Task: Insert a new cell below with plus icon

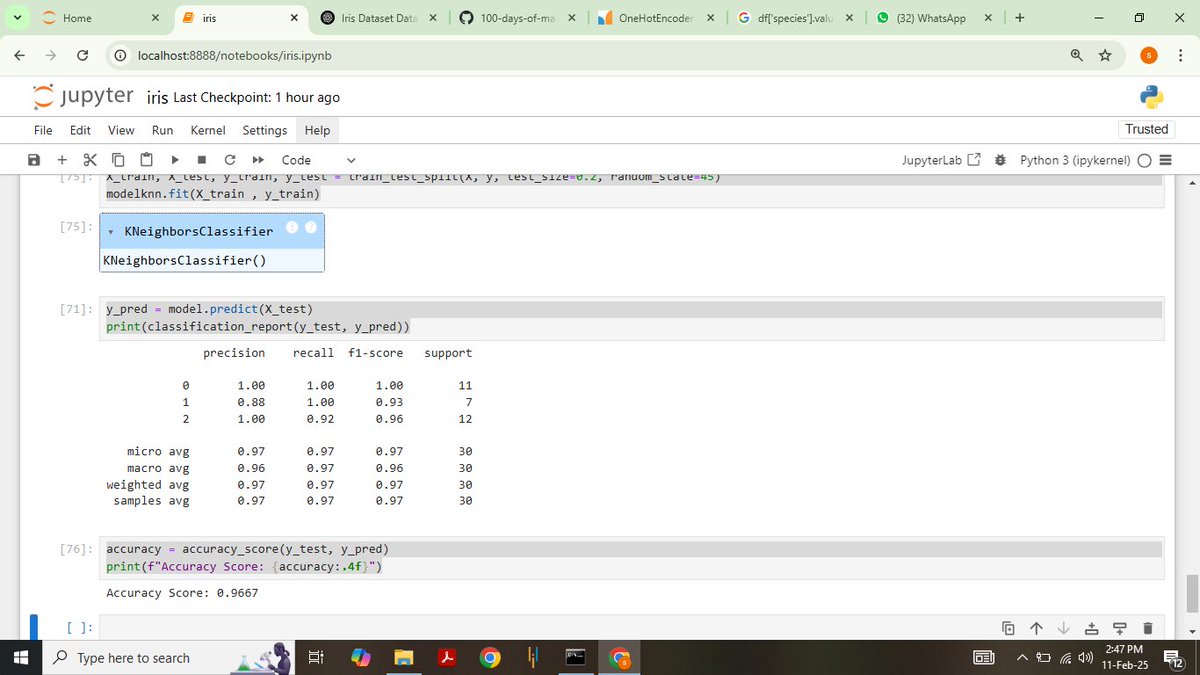Action: (62, 160)
